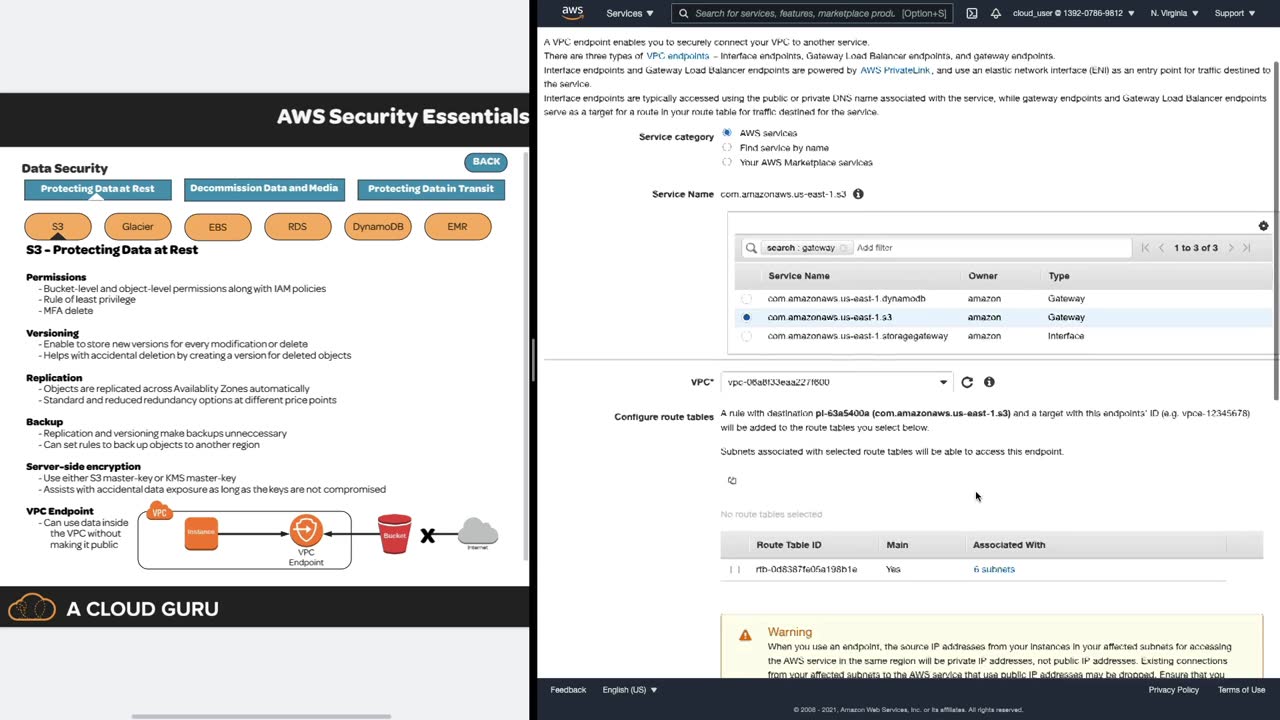Switch to Protecting Data at Rest tab
The image size is (1280, 720).
tap(98, 189)
